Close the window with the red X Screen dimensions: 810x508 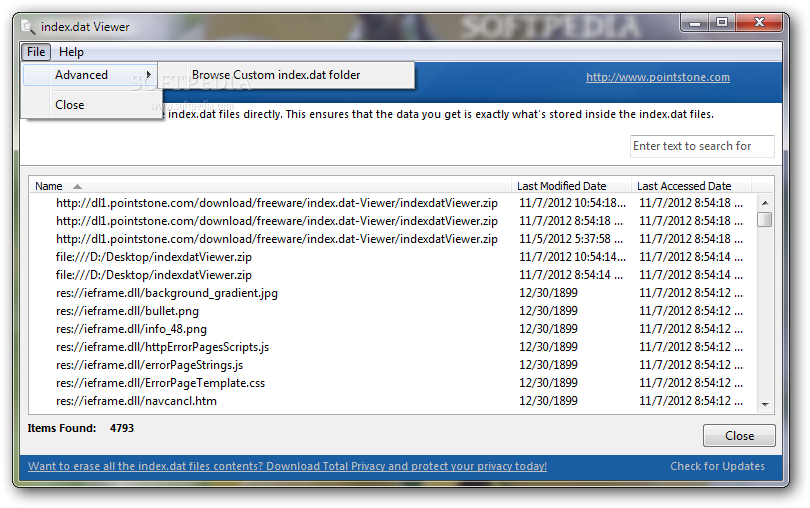click(759, 23)
